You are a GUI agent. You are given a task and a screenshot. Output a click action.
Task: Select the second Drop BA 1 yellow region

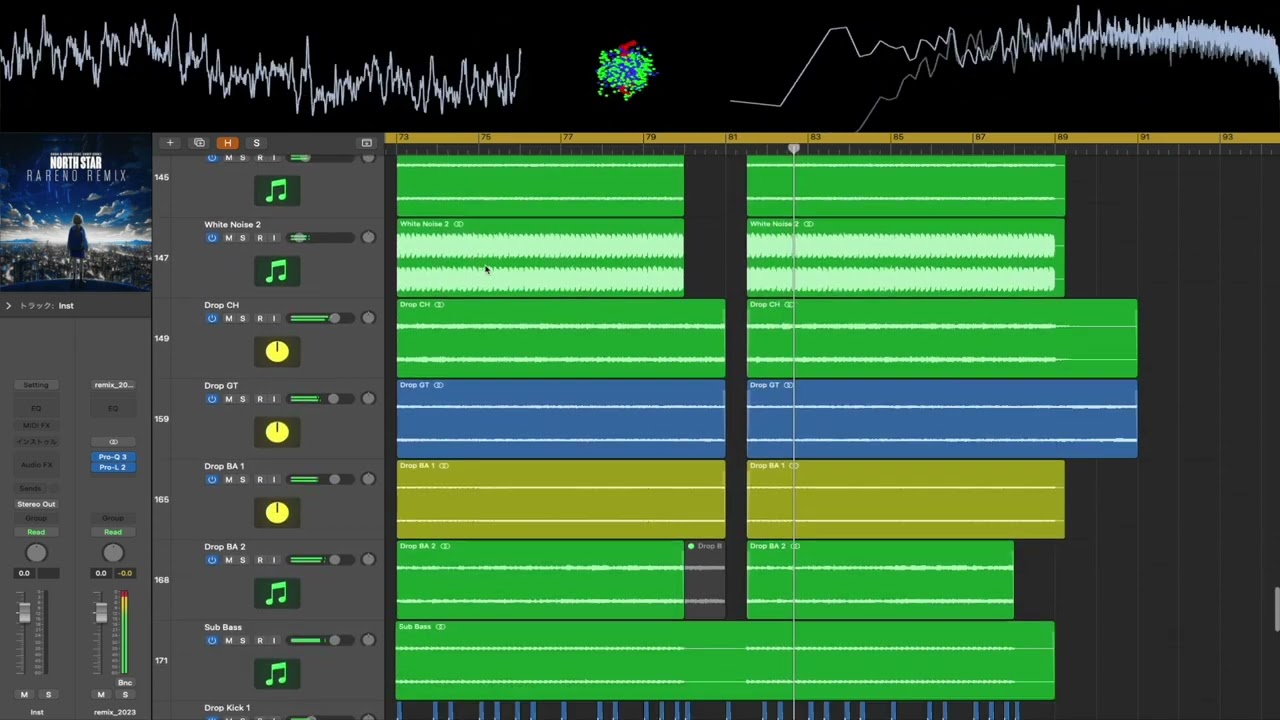click(x=906, y=499)
